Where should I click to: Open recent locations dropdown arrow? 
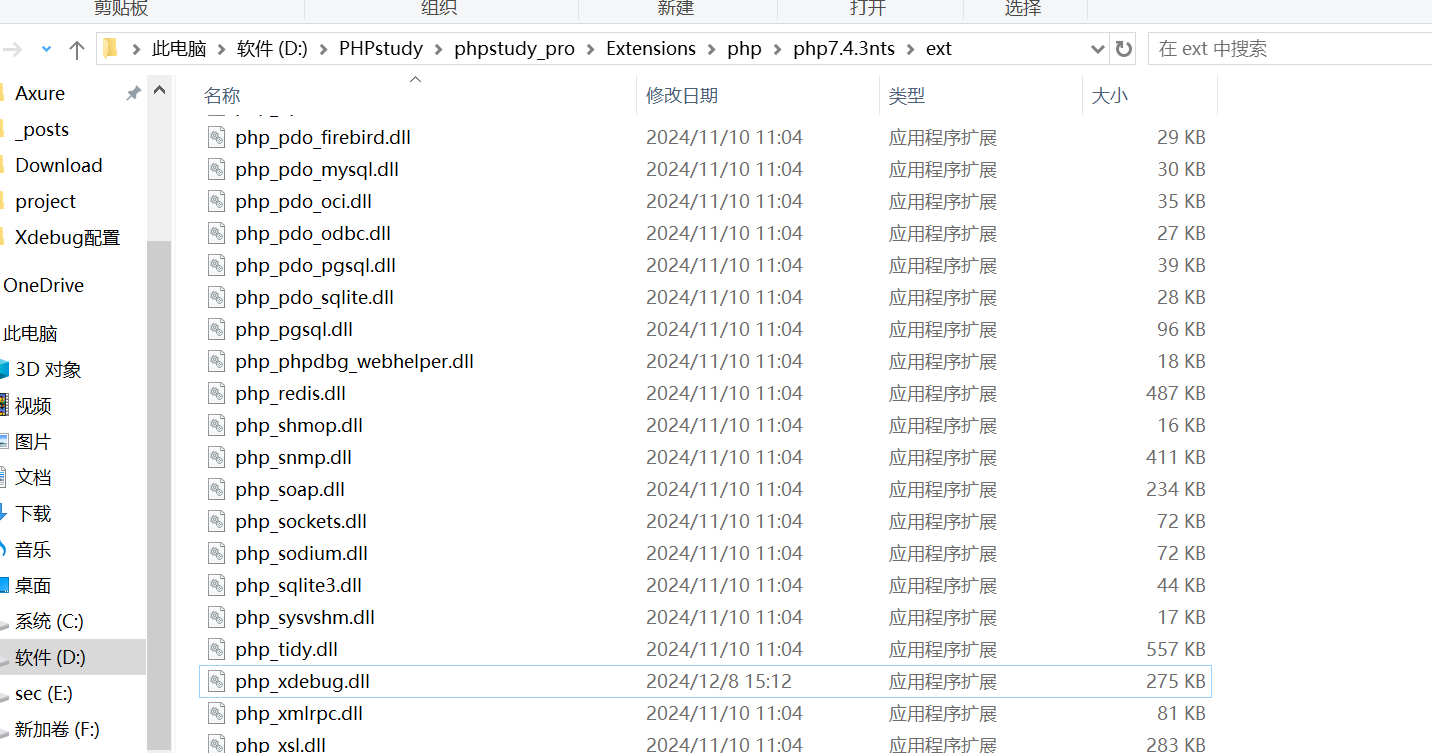coord(46,49)
